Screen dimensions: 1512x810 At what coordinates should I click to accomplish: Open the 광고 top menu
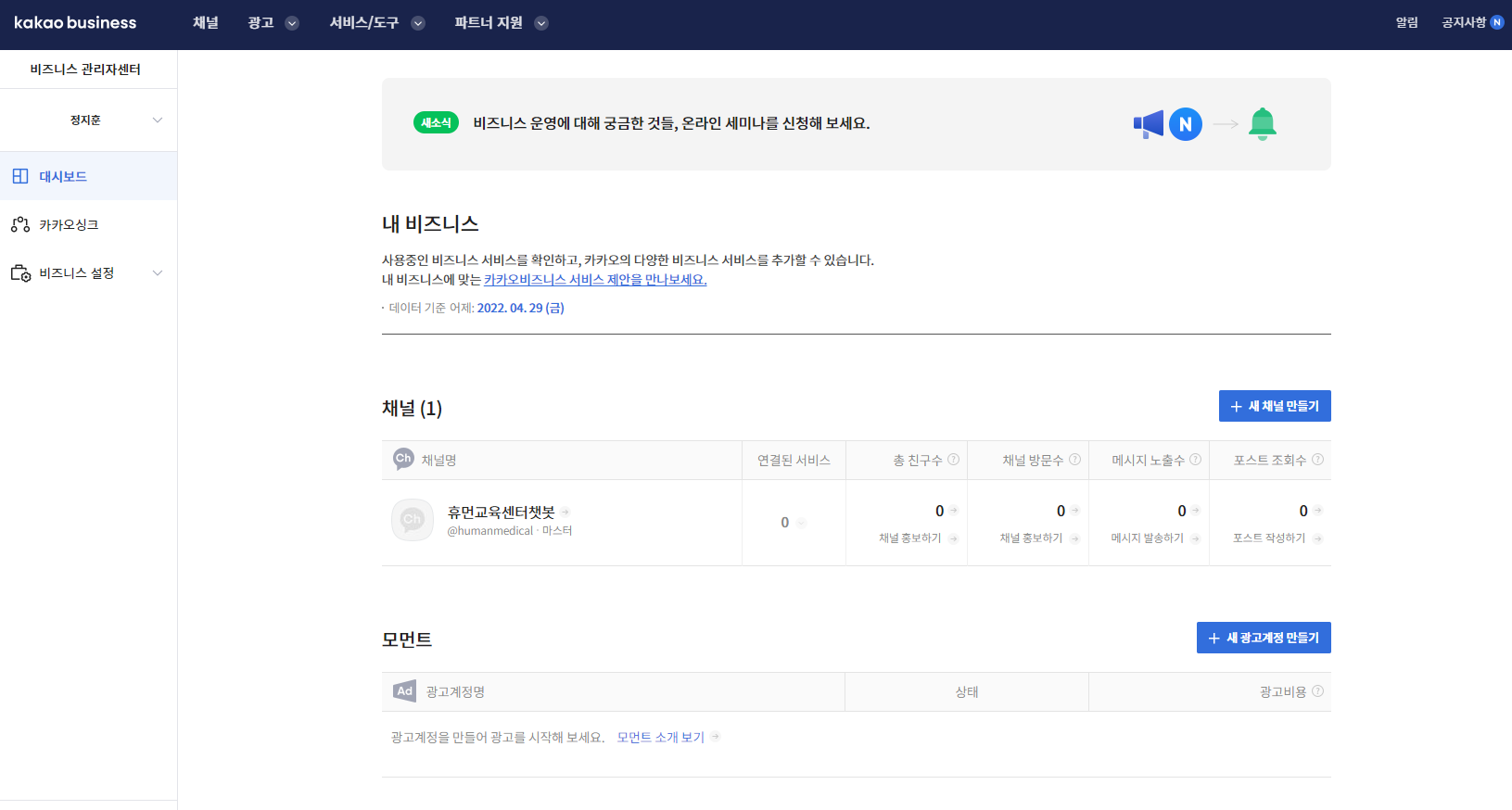[x=260, y=22]
